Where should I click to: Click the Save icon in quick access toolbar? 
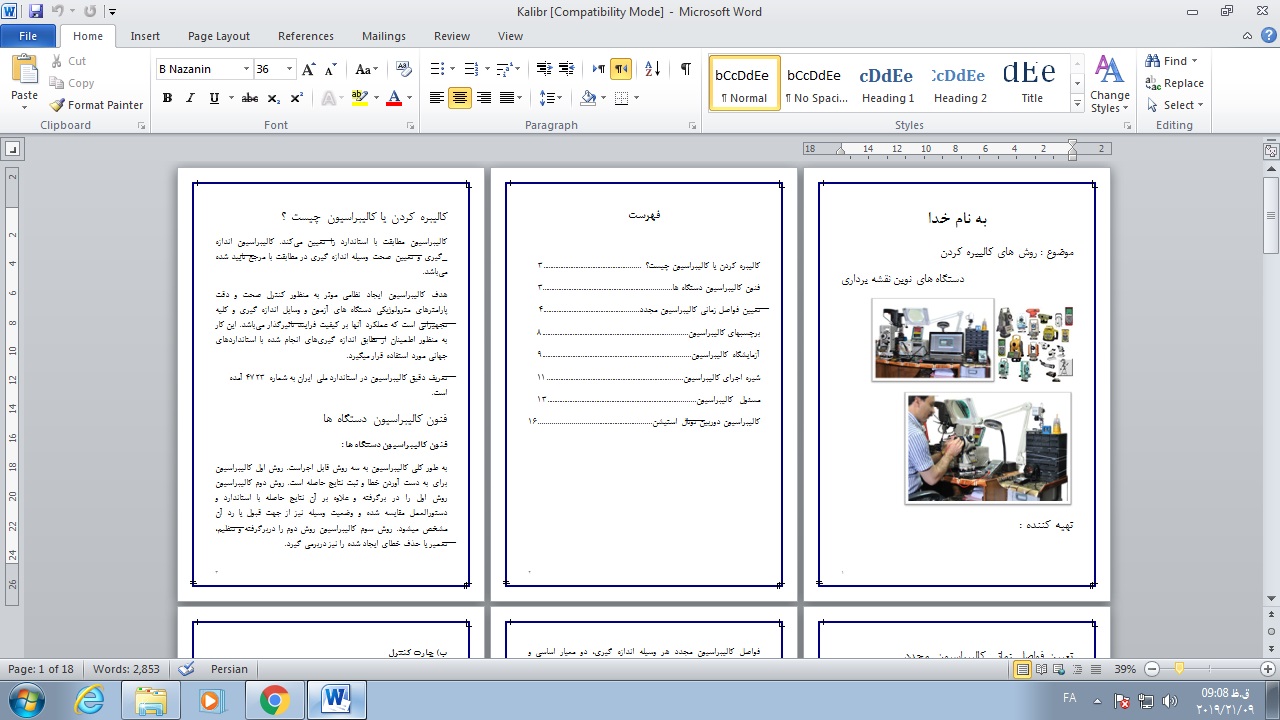click(x=36, y=12)
